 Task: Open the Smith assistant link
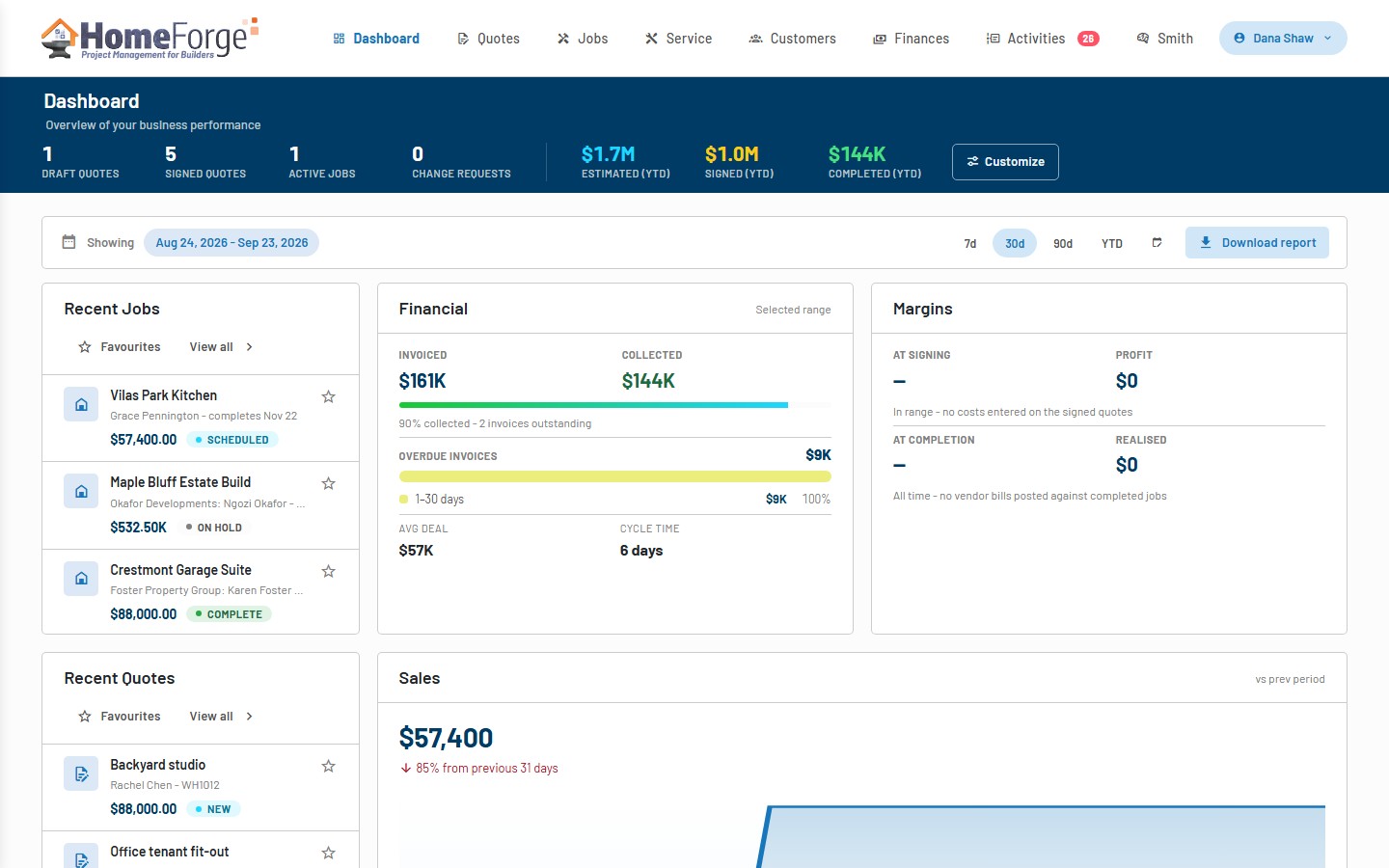pos(1165,39)
